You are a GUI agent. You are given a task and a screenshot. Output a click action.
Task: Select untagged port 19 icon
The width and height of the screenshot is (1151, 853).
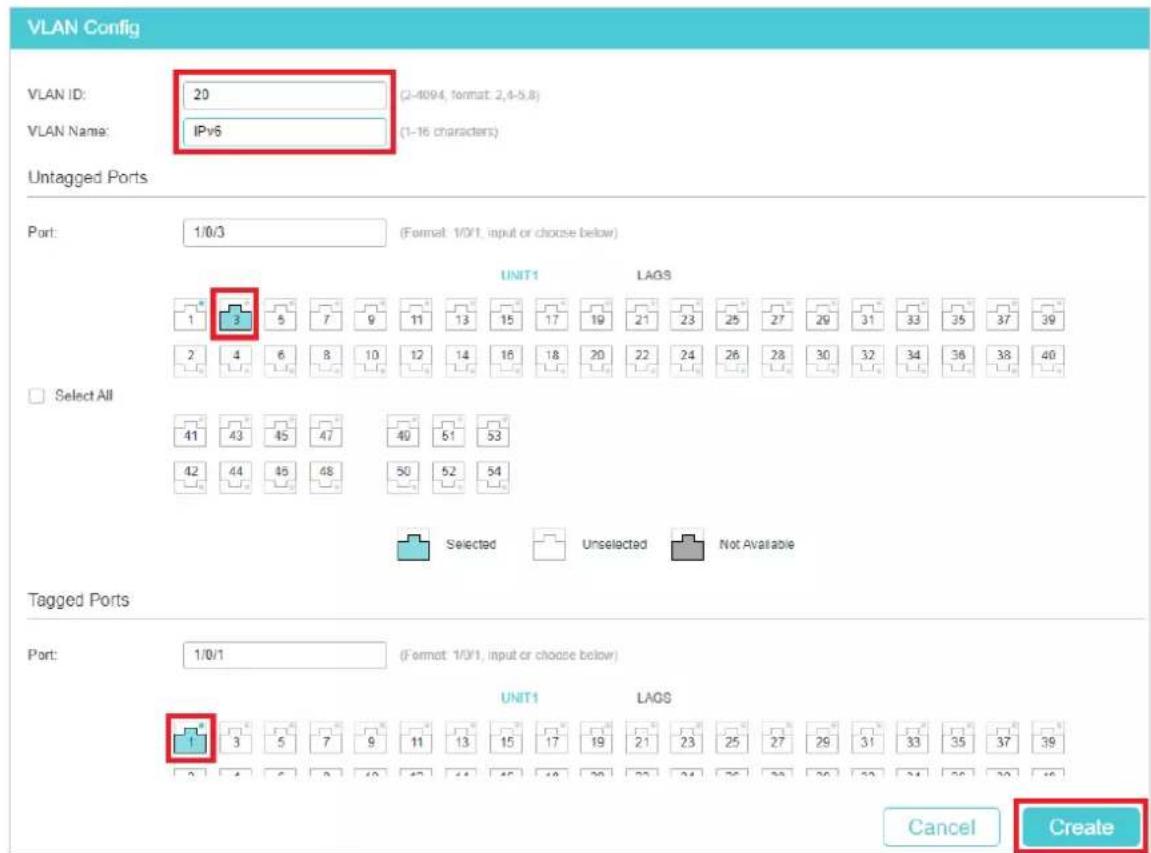pos(597,315)
